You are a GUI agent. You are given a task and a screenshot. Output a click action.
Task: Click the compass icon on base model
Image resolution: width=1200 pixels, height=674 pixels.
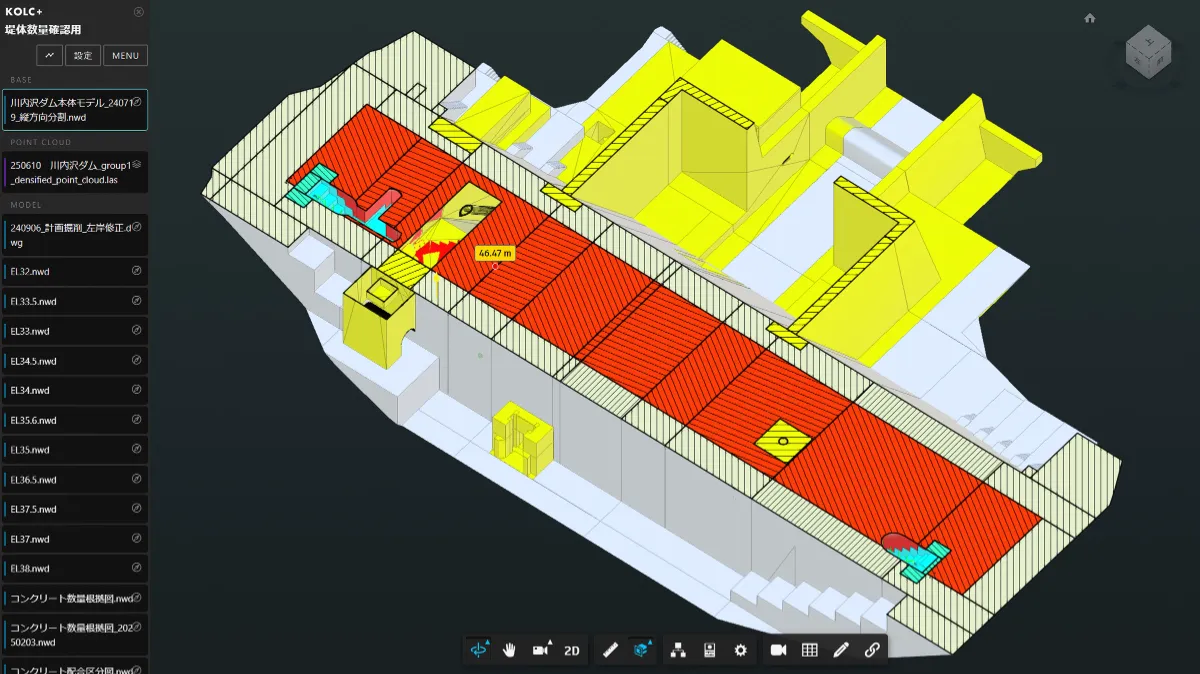point(137,102)
